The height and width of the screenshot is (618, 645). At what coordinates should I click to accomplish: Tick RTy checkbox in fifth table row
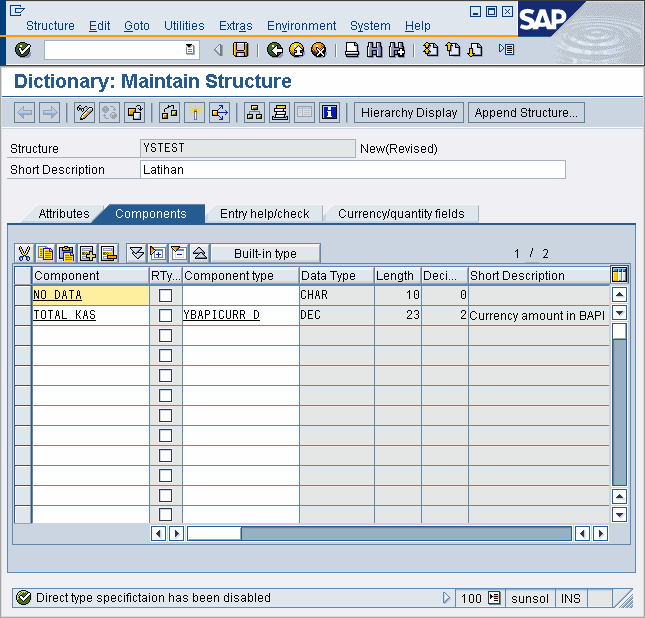pos(165,375)
